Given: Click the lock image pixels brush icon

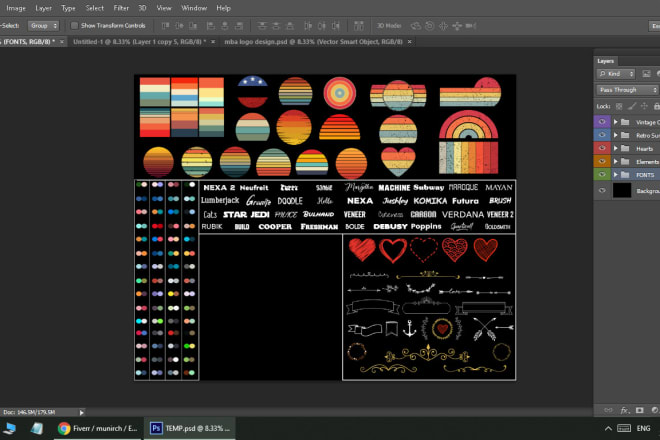Looking at the screenshot, I should pyautogui.click(x=630, y=105).
